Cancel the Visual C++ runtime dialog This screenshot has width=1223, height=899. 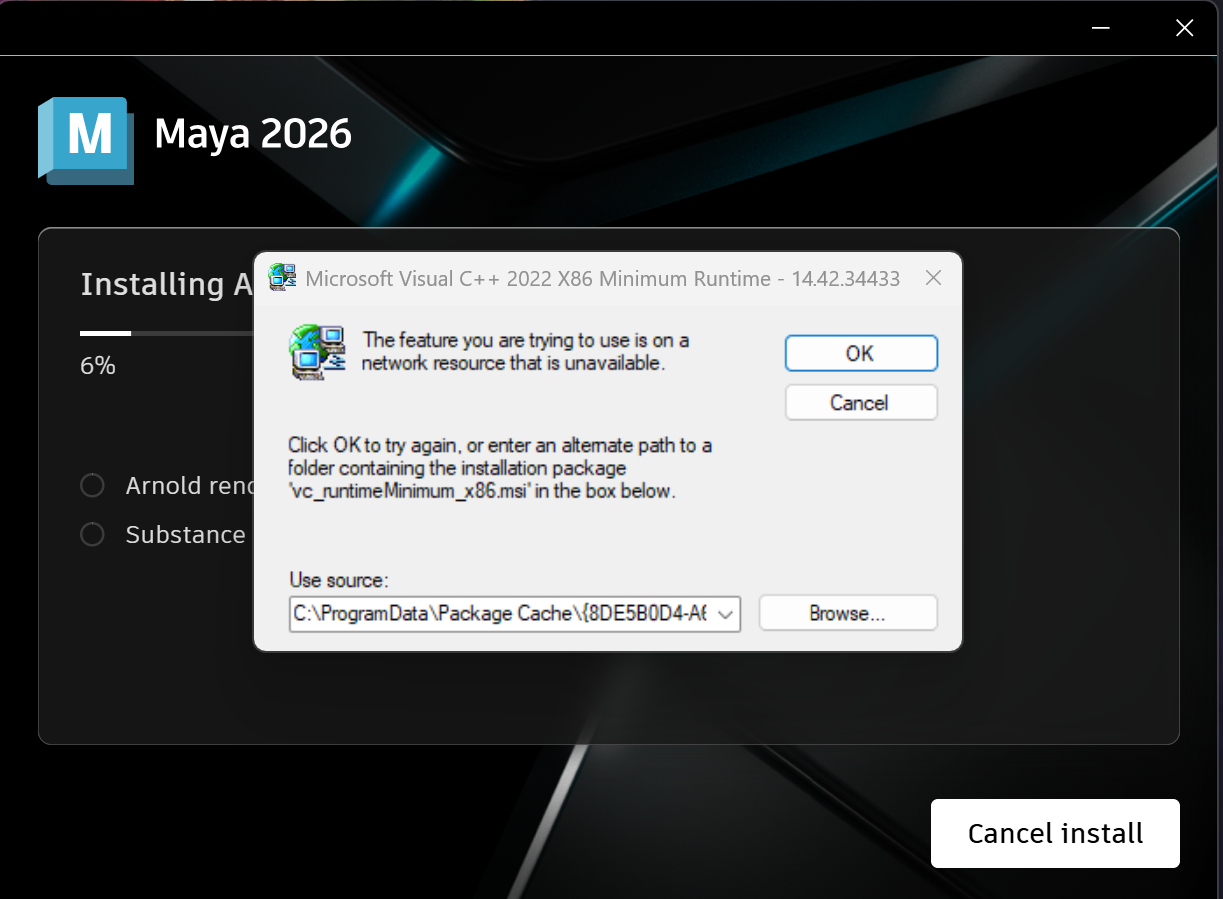click(861, 403)
